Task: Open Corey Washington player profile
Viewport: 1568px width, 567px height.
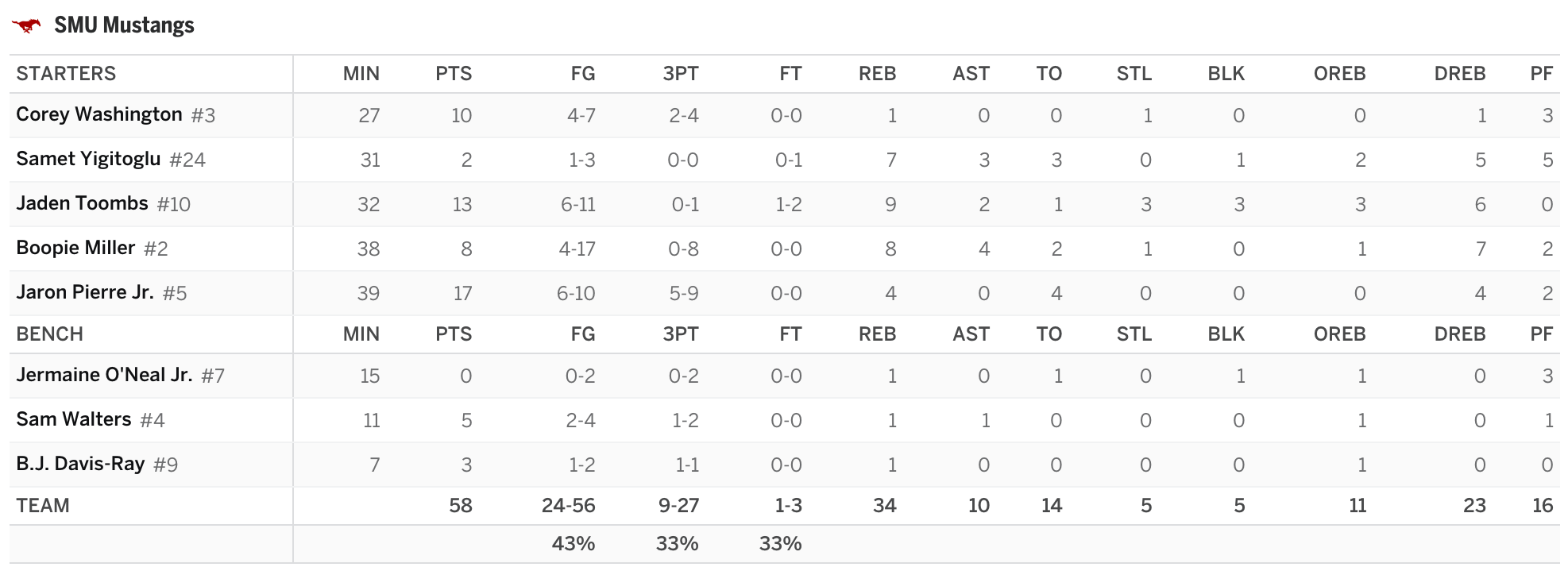Action: pyautogui.click(x=99, y=114)
